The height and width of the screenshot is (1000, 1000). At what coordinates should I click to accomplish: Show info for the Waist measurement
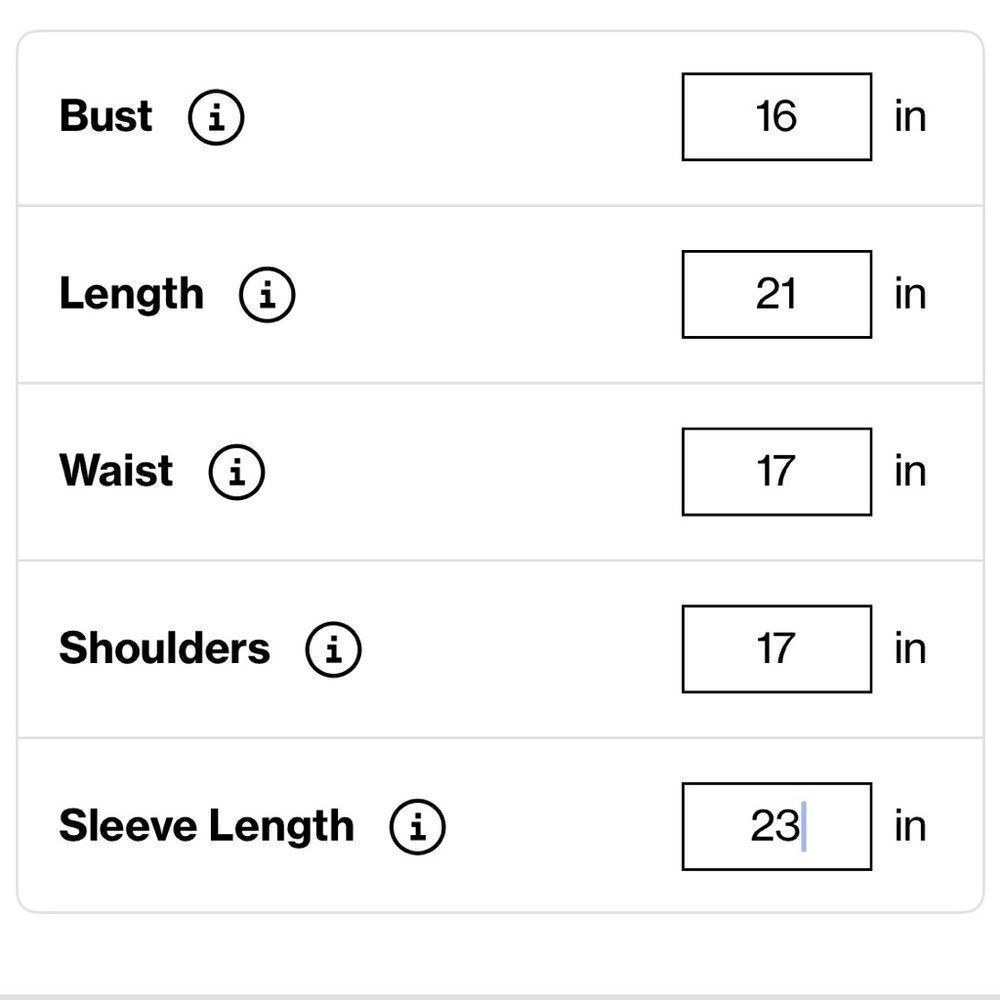point(237,471)
